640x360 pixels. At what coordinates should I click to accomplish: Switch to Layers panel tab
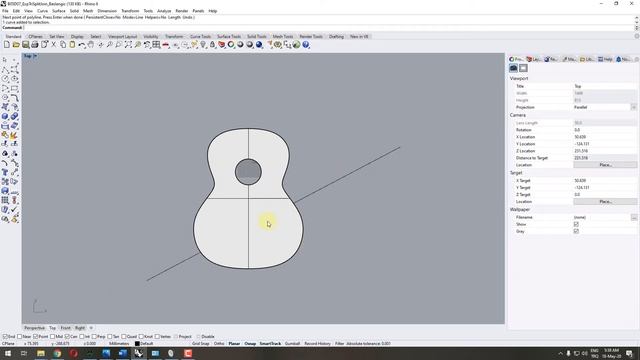tap(533, 59)
